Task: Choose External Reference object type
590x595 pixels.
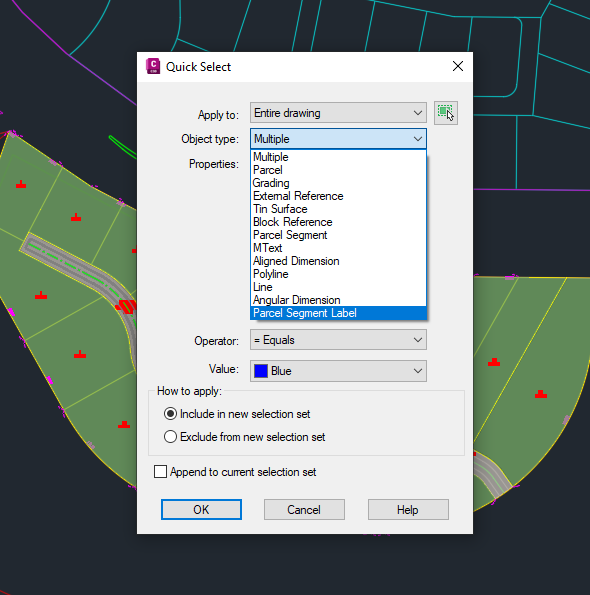Action: click(x=338, y=196)
